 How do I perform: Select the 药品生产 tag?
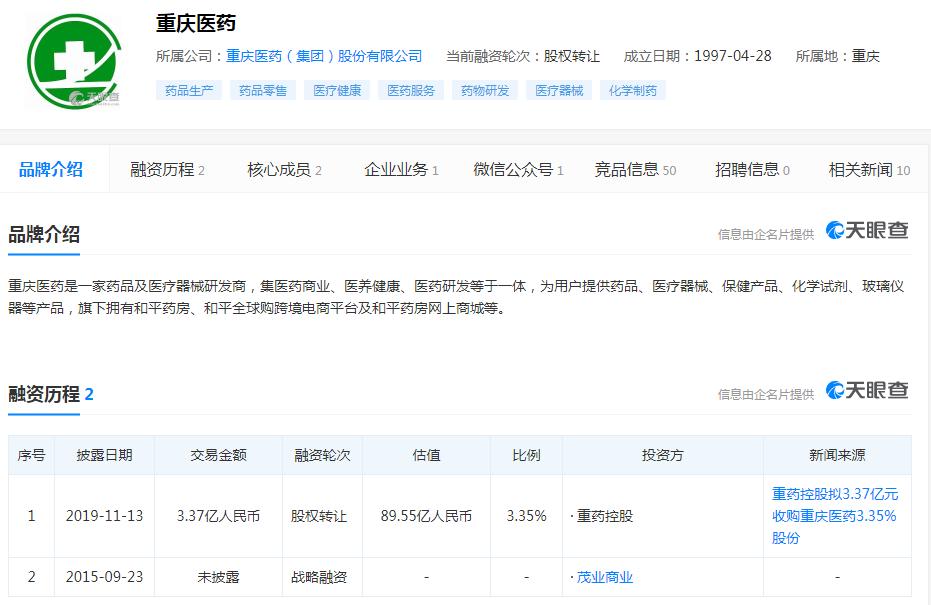(189, 90)
